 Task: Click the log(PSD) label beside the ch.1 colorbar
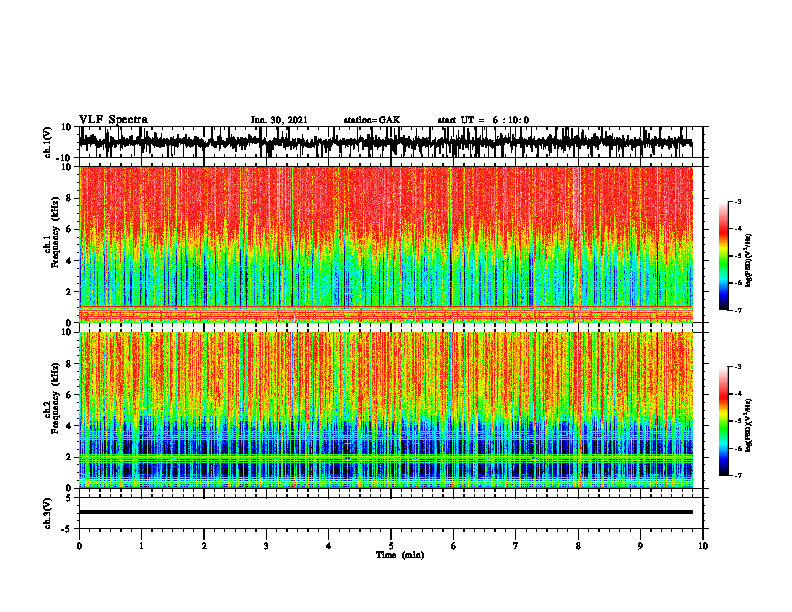point(748,261)
